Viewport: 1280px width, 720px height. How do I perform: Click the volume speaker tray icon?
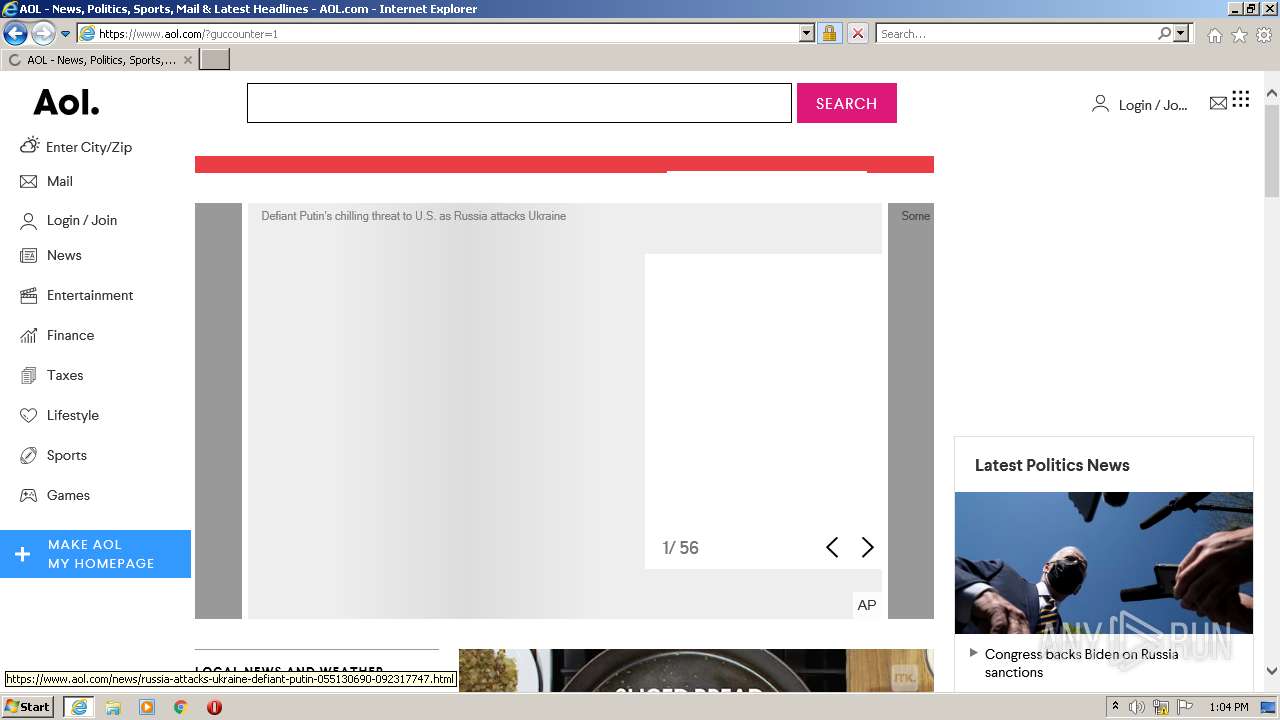point(1137,707)
